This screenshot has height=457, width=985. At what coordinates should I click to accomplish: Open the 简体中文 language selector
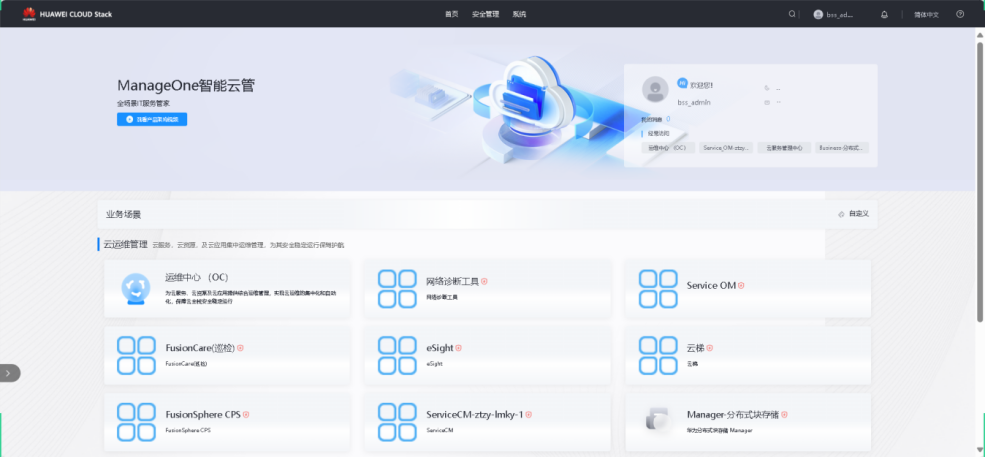pos(926,14)
